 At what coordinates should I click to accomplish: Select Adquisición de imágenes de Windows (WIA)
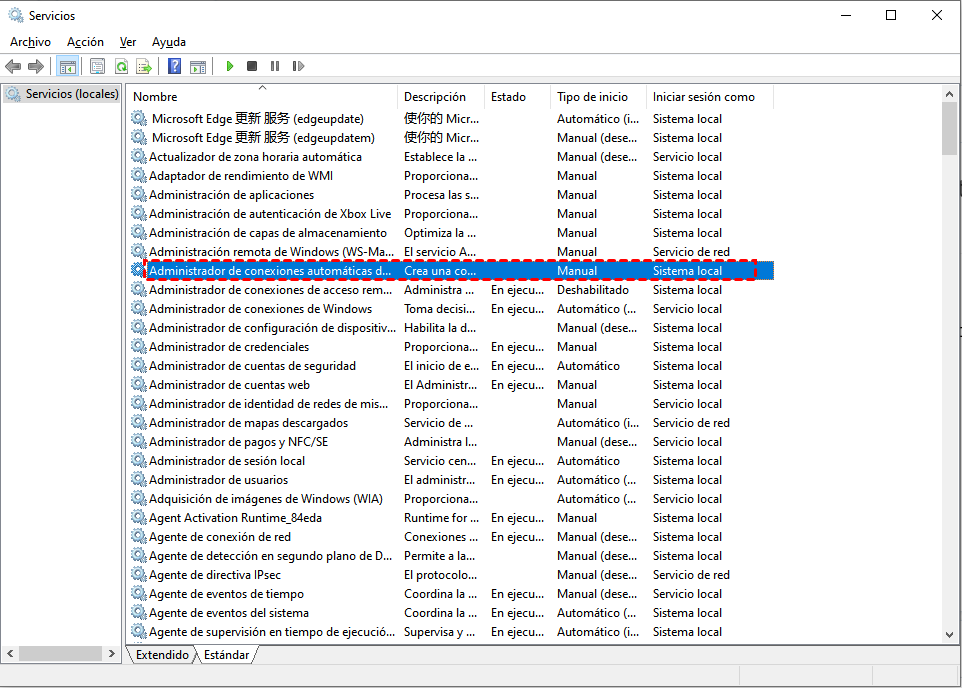coord(452,498)
